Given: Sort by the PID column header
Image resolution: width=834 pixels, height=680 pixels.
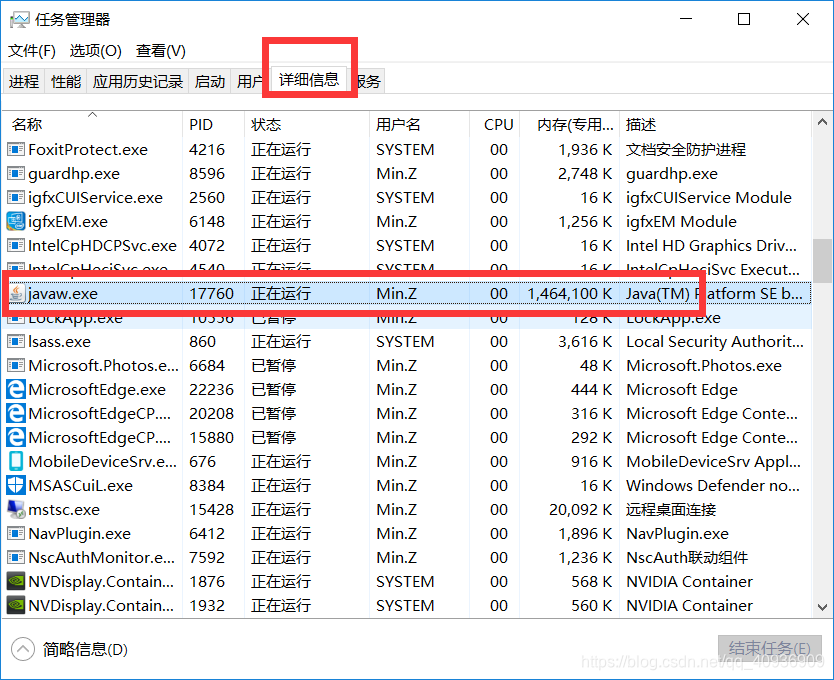Looking at the screenshot, I should point(213,125).
